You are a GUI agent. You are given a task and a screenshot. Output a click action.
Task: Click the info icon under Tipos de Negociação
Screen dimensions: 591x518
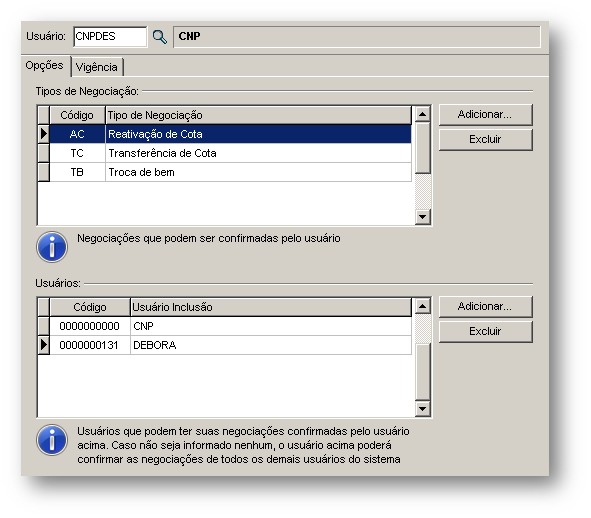pos(52,247)
